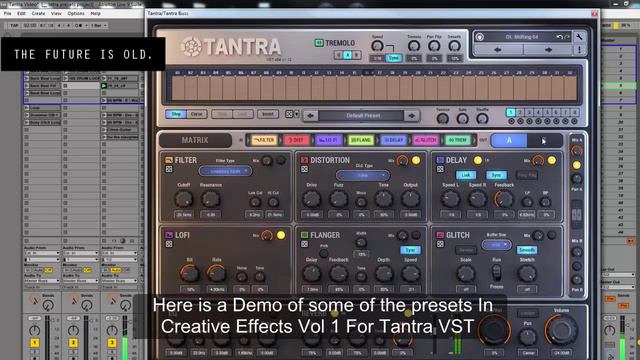
Task: Click step 01 in the sequencer grid
Action: click(x=178, y=88)
